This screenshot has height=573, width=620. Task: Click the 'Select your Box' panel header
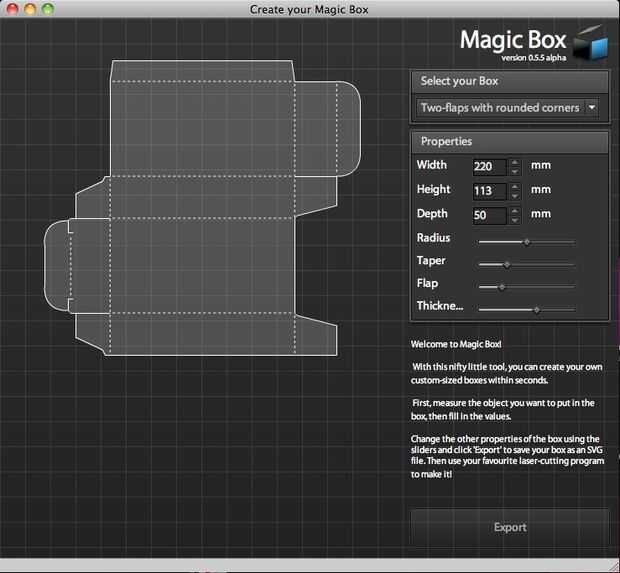click(x=510, y=81)
